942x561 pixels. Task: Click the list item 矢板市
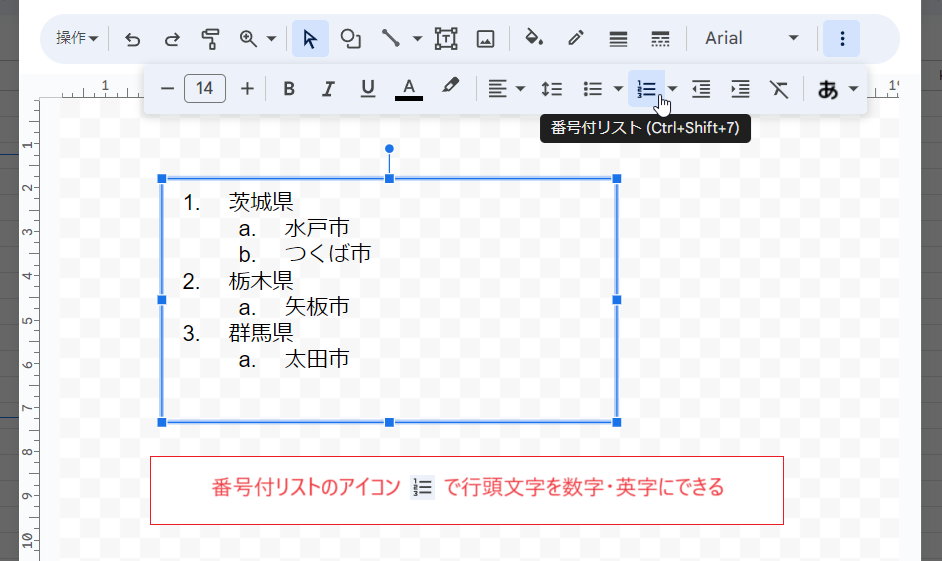pos(317,306)
